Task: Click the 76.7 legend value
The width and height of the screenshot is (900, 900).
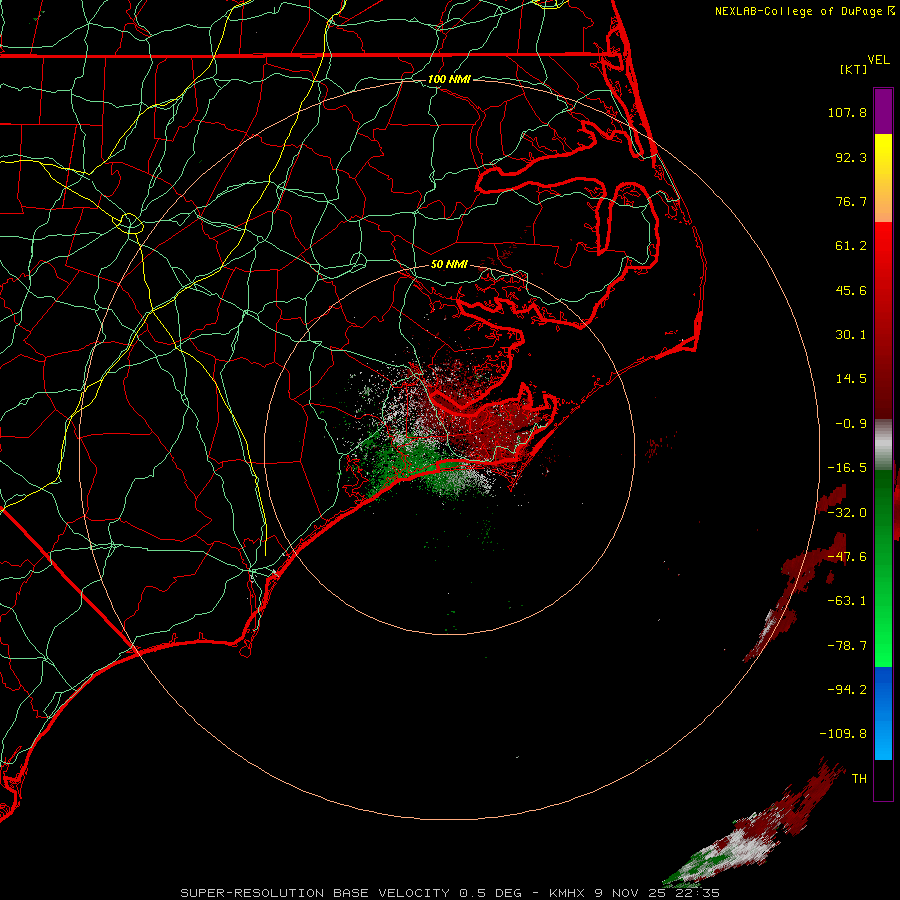Action: 851,201
